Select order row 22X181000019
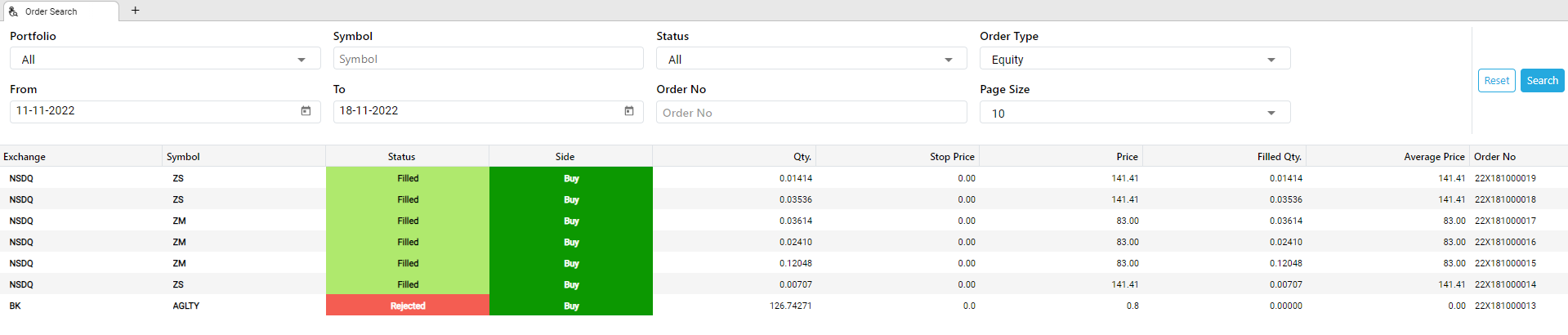The width and height of the screenshot is (1568, 335). tap(784, 178)
